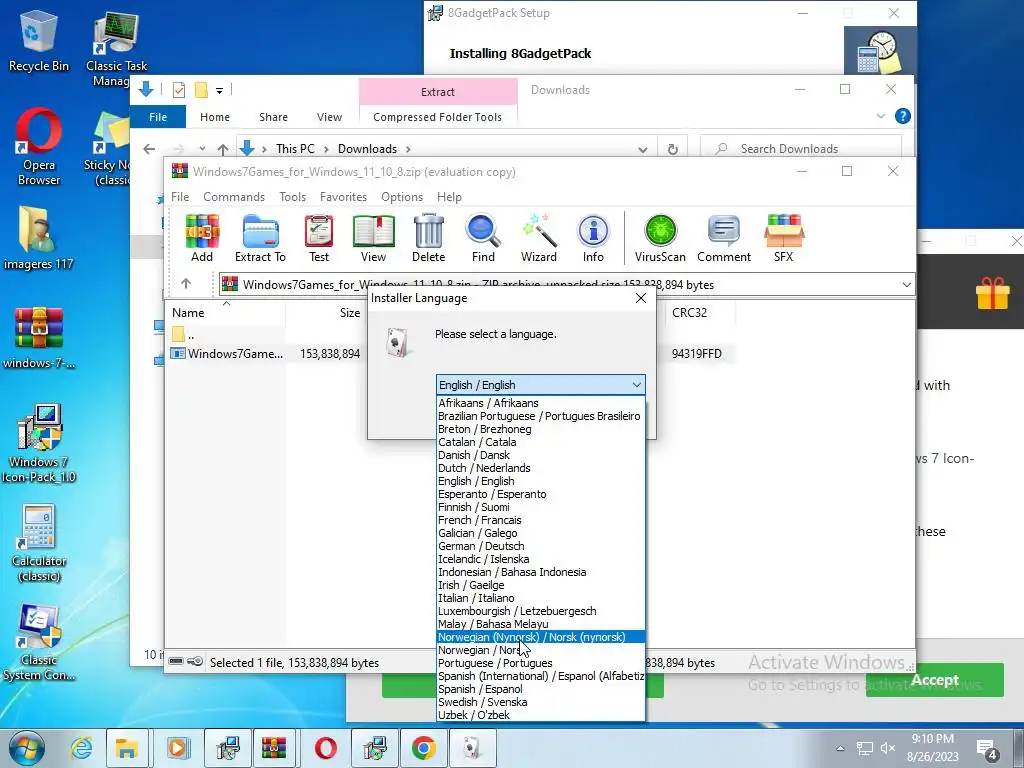Screen dimensions: 1024x768
Task: Select Classic System Control desktop icon
Action: coord(39,642)
